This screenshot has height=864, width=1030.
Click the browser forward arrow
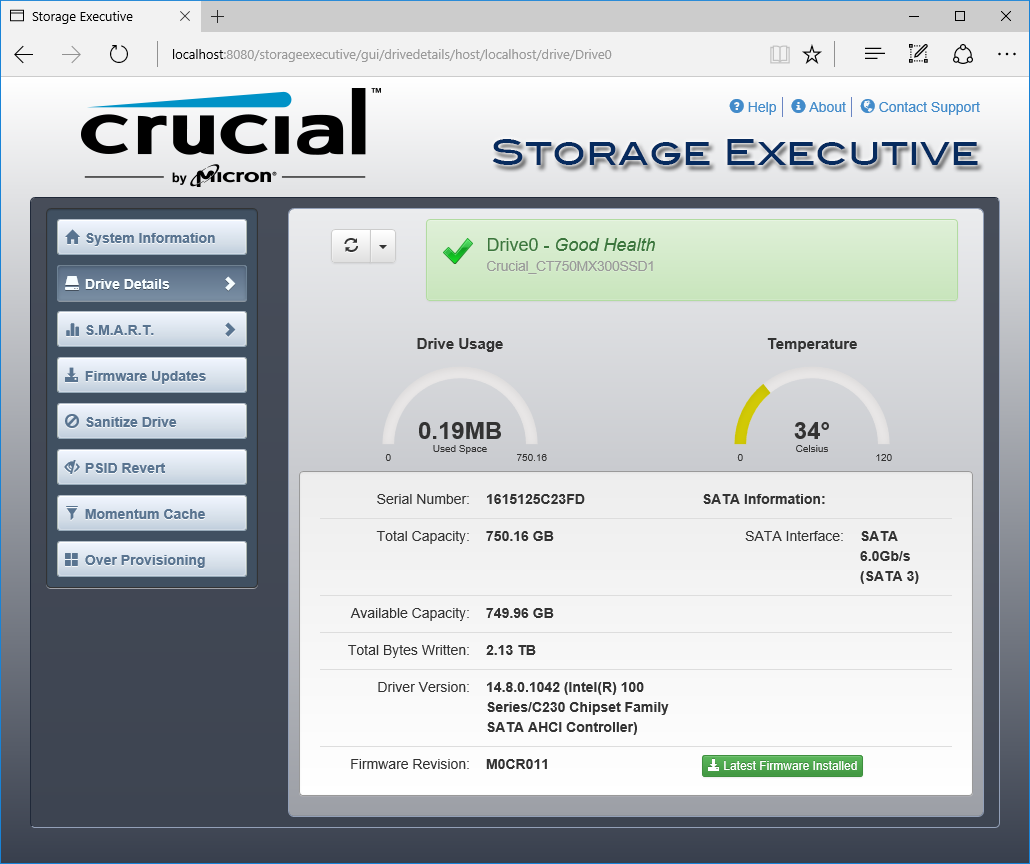(71, 55)
